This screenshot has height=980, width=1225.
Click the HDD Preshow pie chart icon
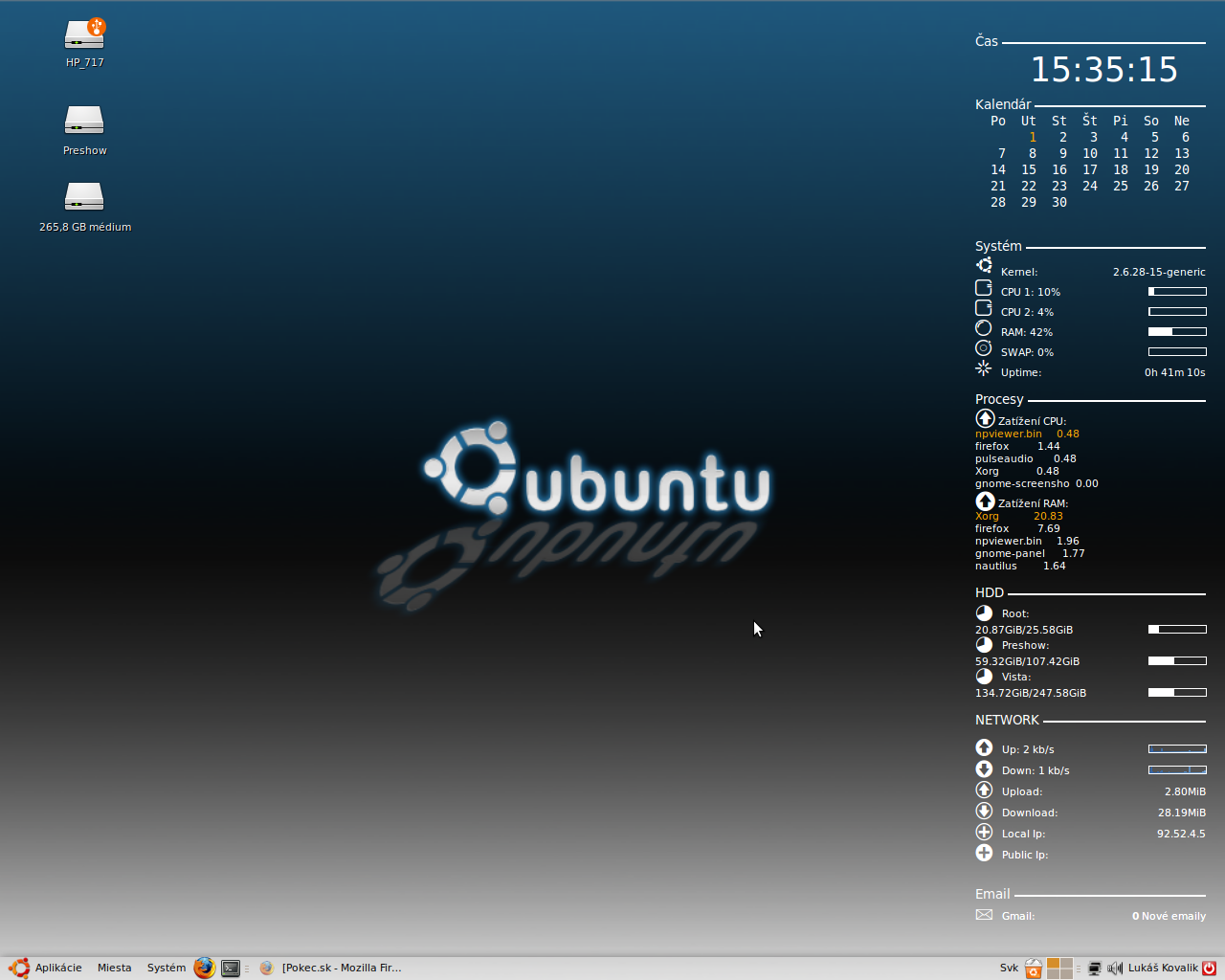pyautogui.click(x=984, y=644)
